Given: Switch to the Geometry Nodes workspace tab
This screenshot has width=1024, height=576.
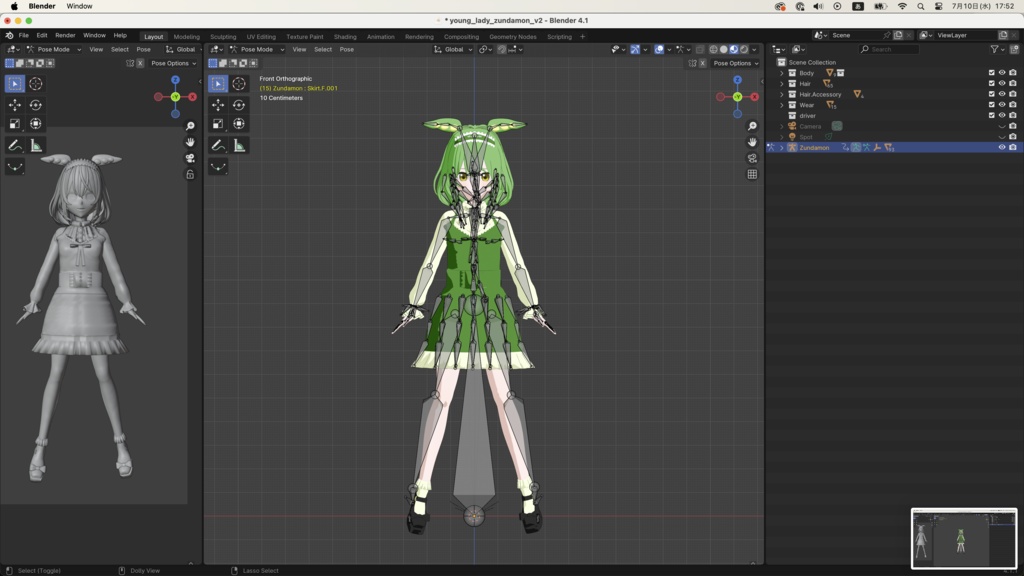Looking at the screenshot, I should (x=513, y=37).
